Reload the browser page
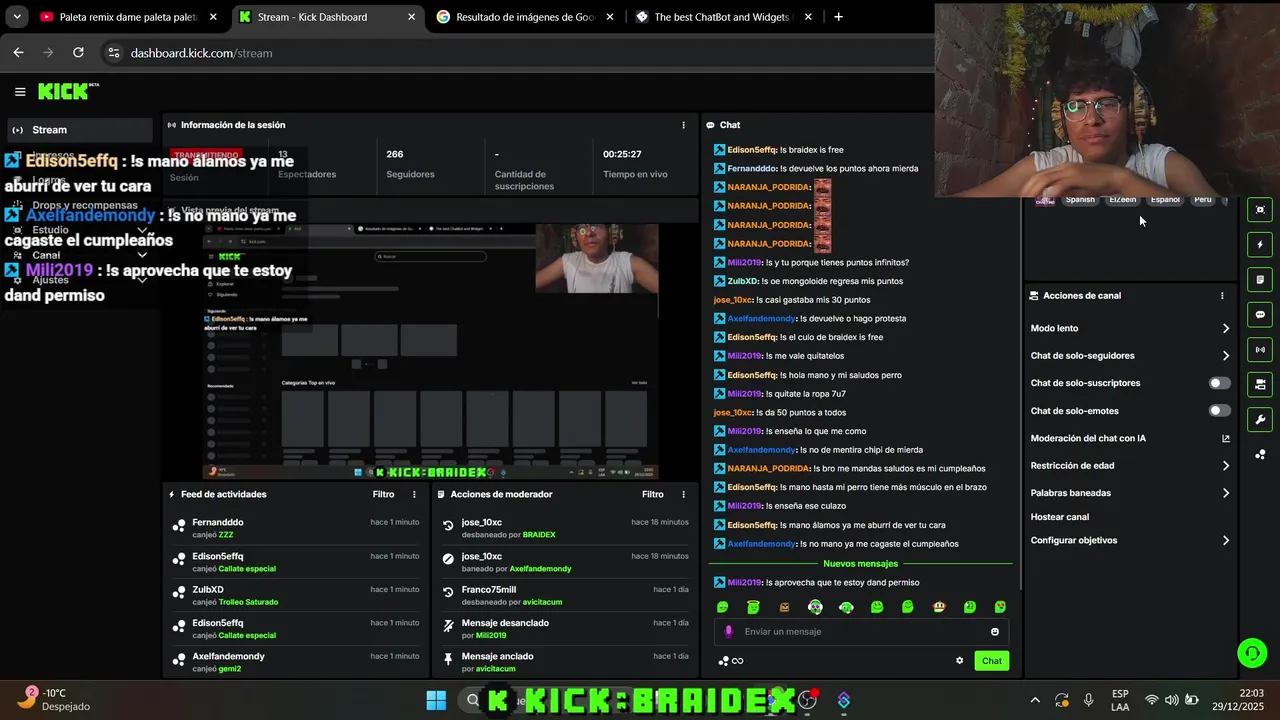This screenshot has width=1280, height=720. tap(78, 53)
